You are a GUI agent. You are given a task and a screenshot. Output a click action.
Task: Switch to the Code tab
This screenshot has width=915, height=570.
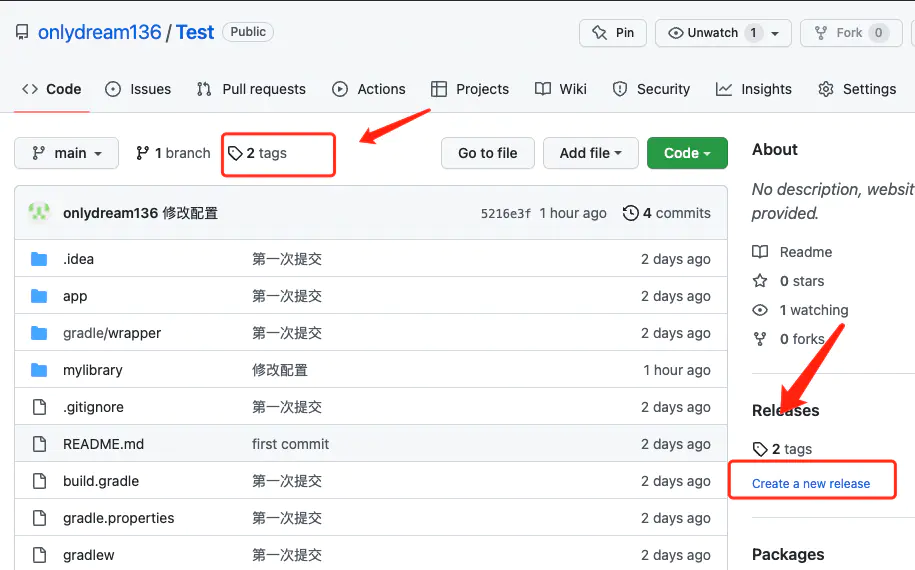coord(51,89)
